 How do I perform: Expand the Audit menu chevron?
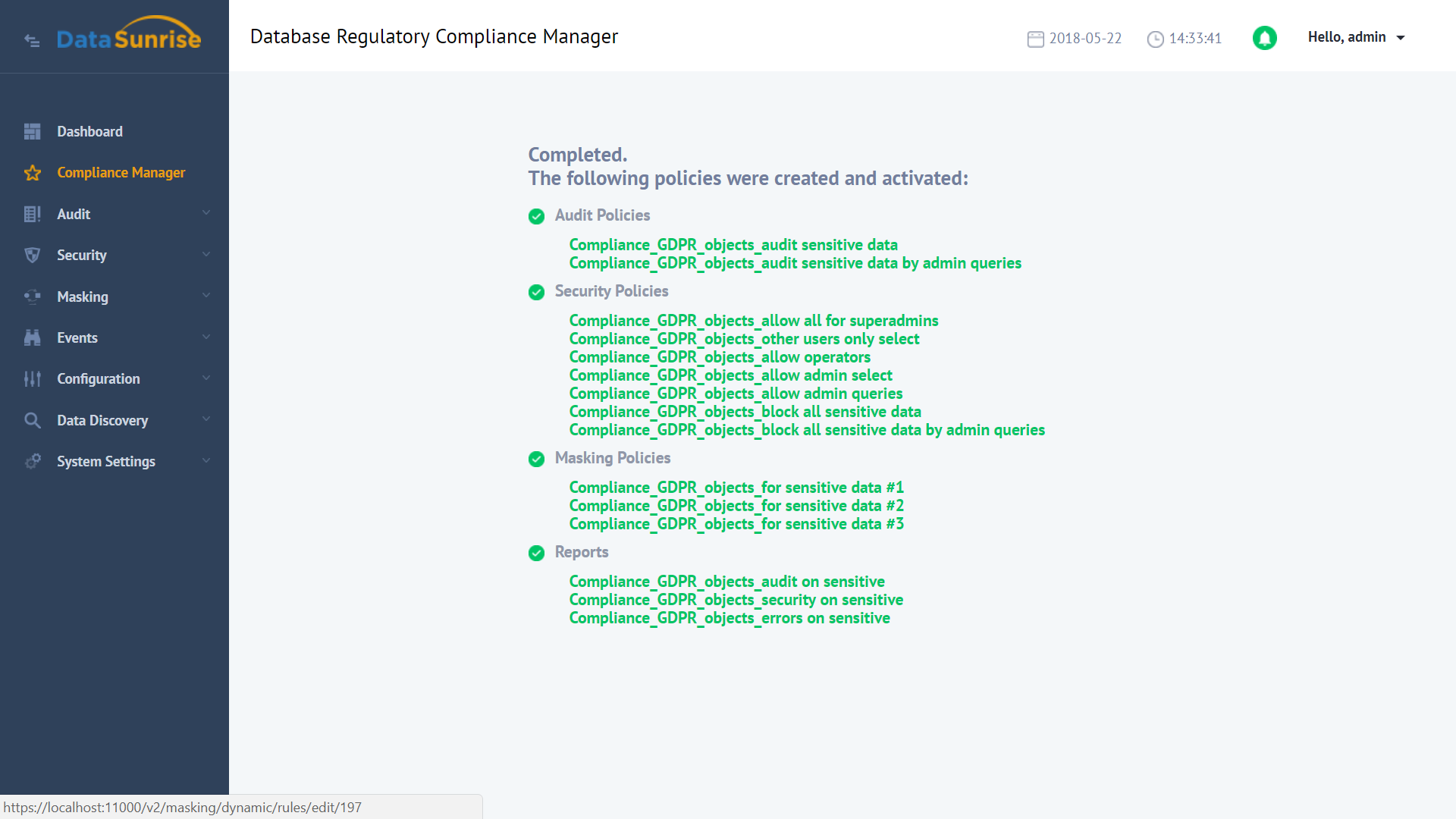[x=206, y=213]
